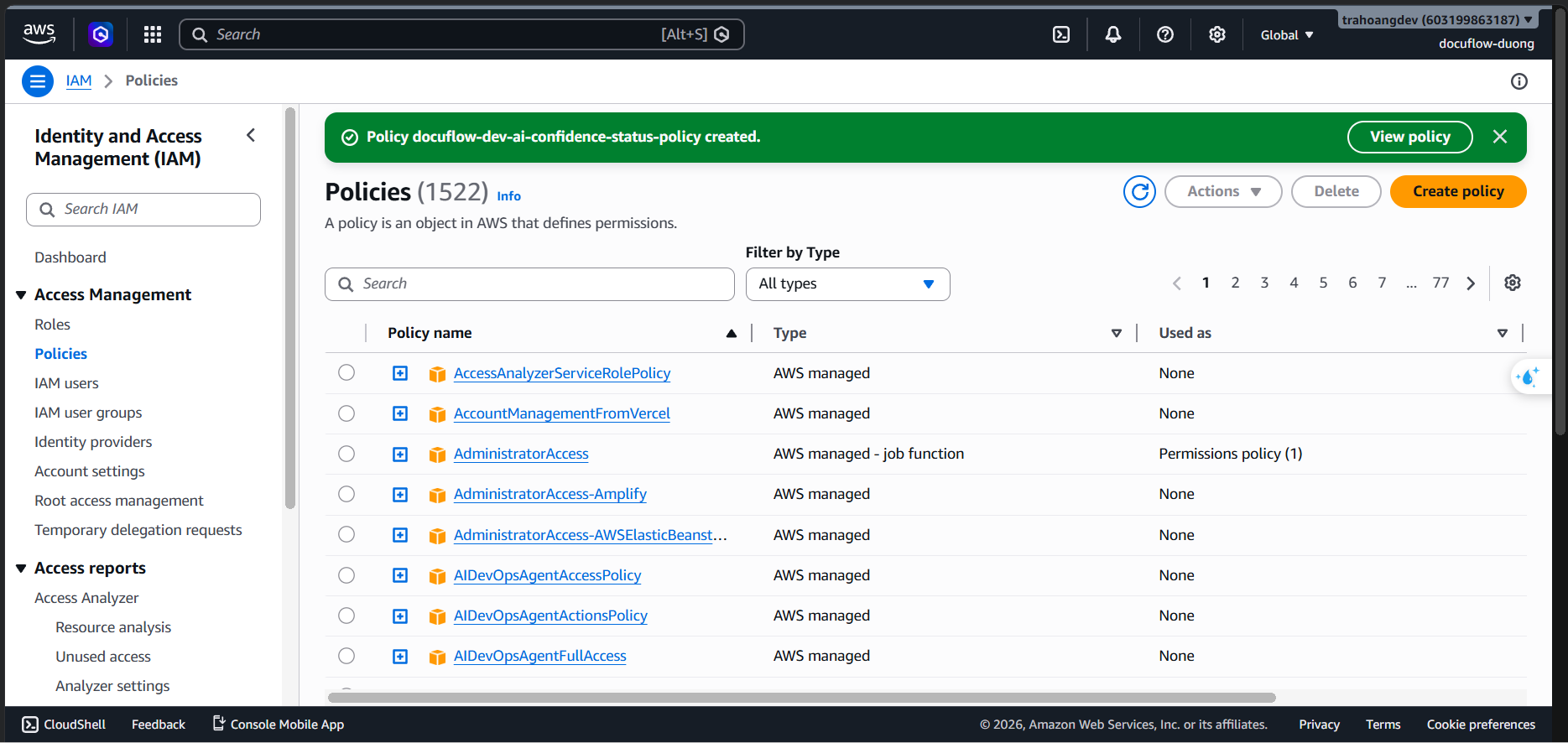The image size is (1568, 743).
Task: Expand the AdministratorAccess row details
Action: click(x=400, y=455)
